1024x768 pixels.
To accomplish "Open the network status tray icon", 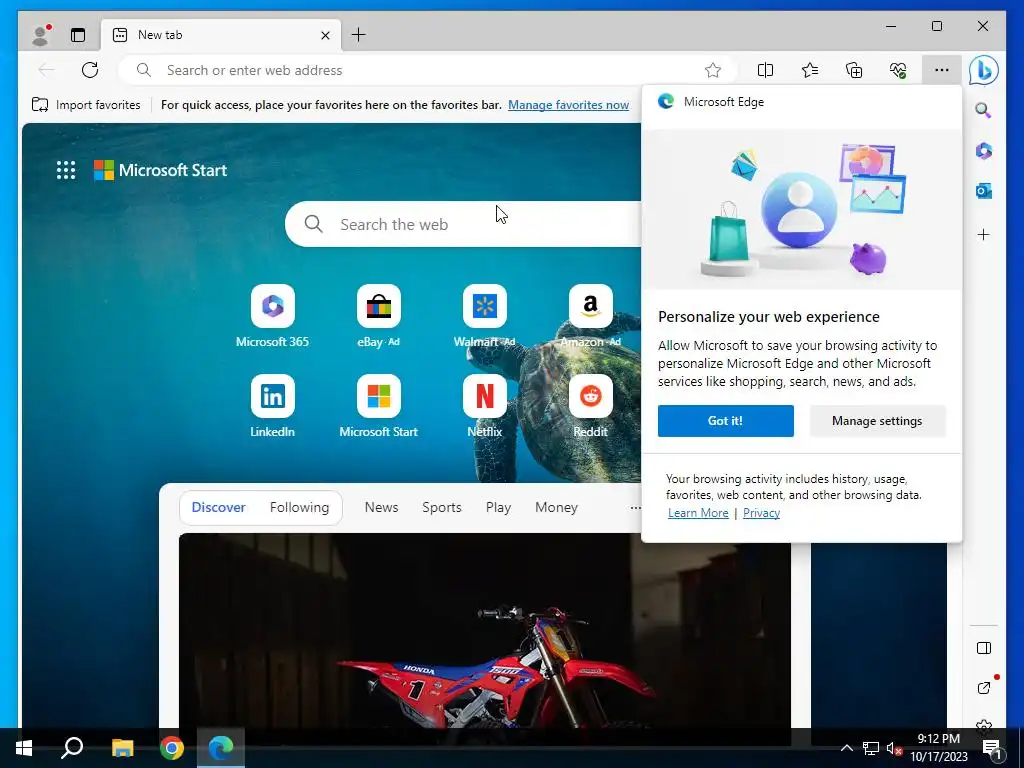I will click(x=871, y=748).
